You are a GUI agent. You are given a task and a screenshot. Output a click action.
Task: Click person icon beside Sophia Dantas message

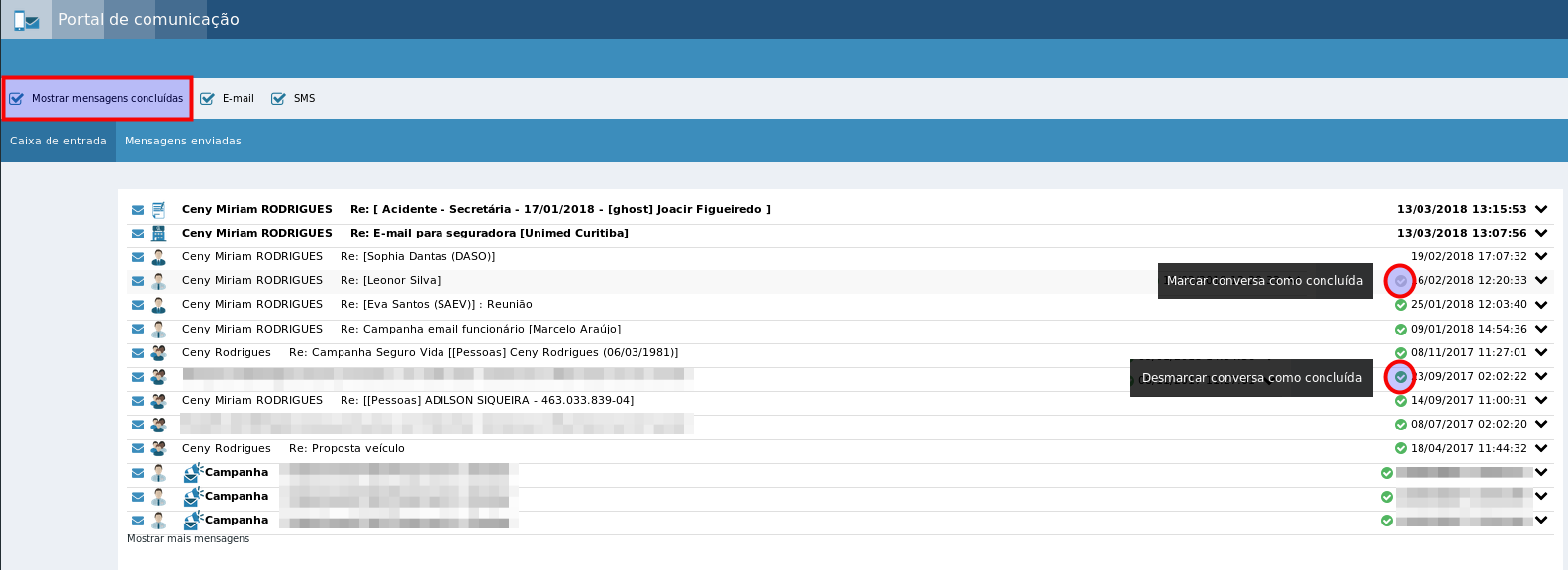[x=158, y=257]
